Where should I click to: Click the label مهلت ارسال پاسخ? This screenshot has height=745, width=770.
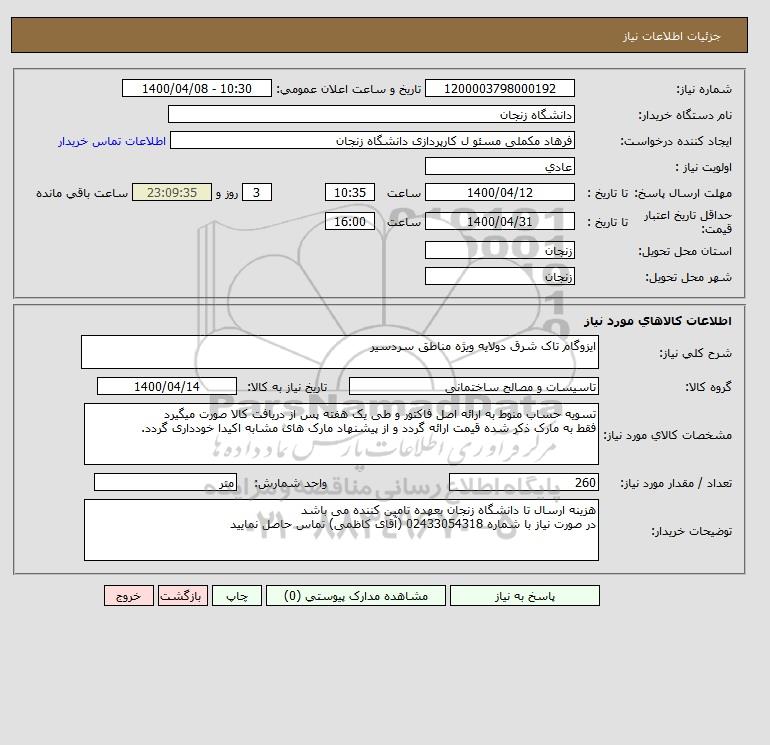click(x=683, y=193)
